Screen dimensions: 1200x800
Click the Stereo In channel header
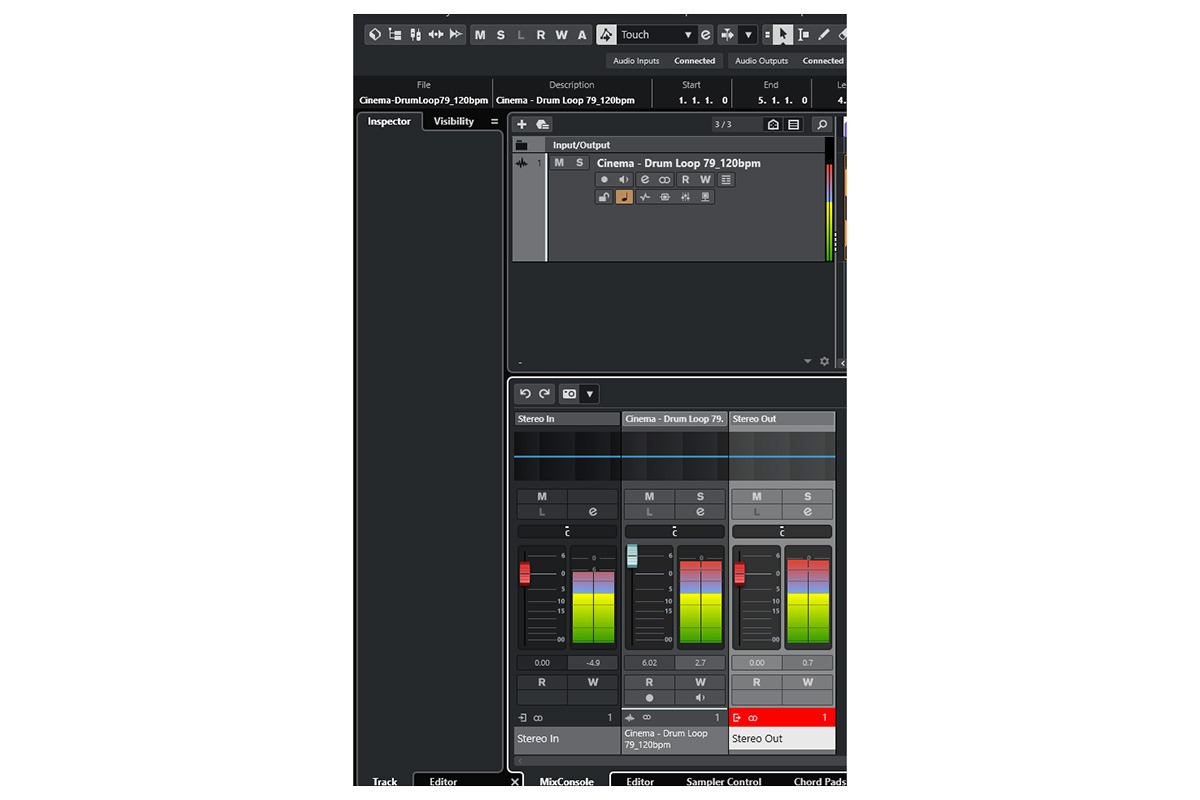[567, 419]
